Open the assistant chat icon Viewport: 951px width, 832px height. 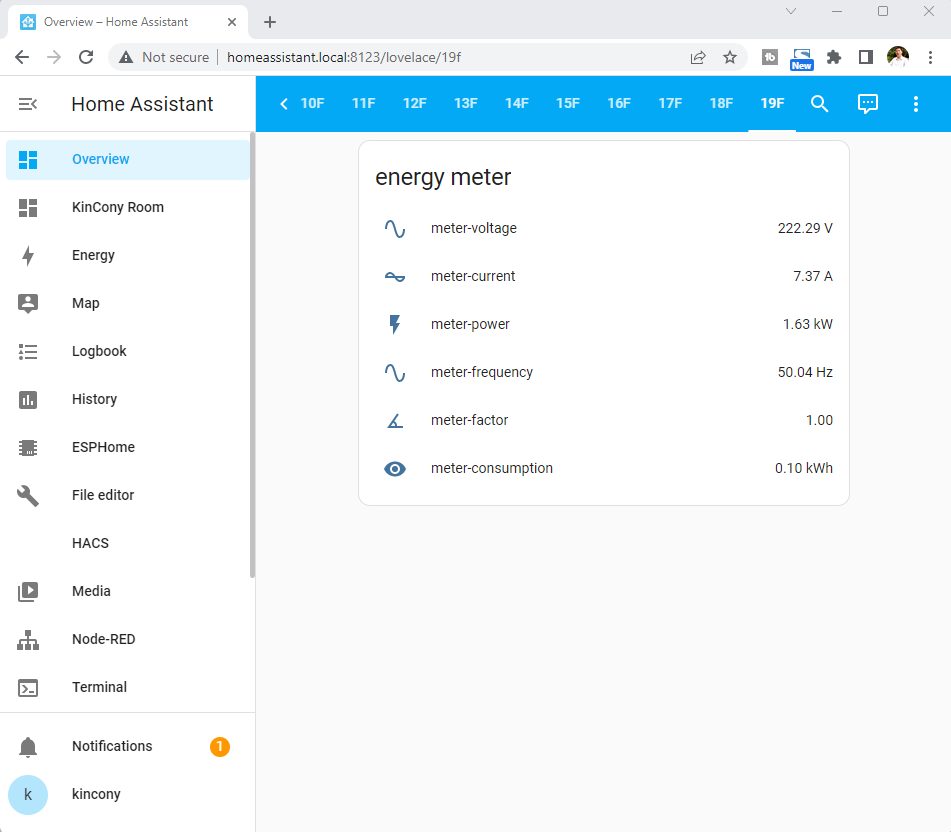(x=868, y=104)
